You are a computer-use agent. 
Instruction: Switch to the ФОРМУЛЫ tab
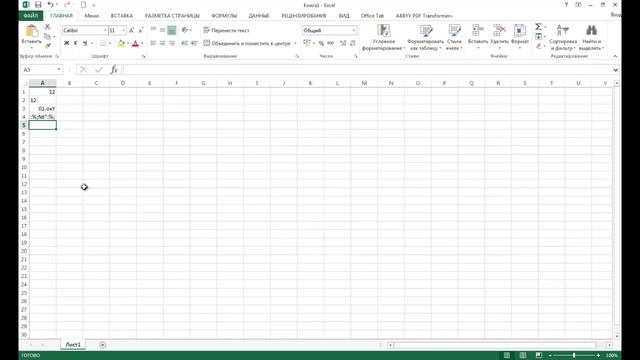point(224,16)
